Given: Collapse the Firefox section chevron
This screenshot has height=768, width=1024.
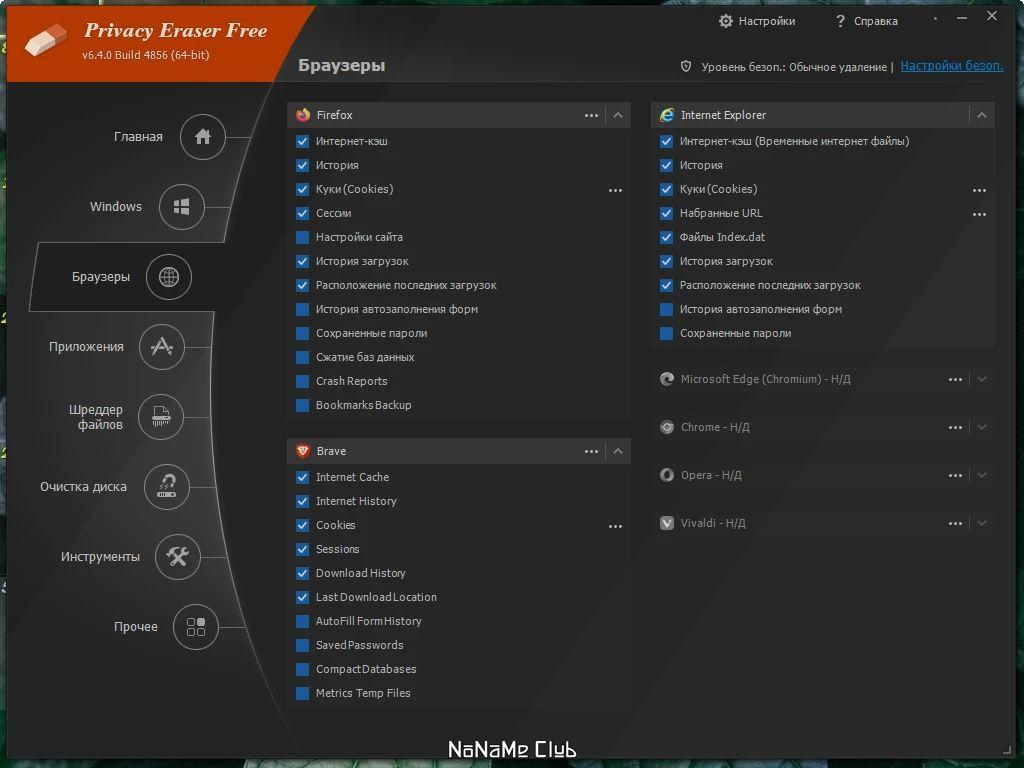Looking at the screenshot, I should click(x=618, y=116).
